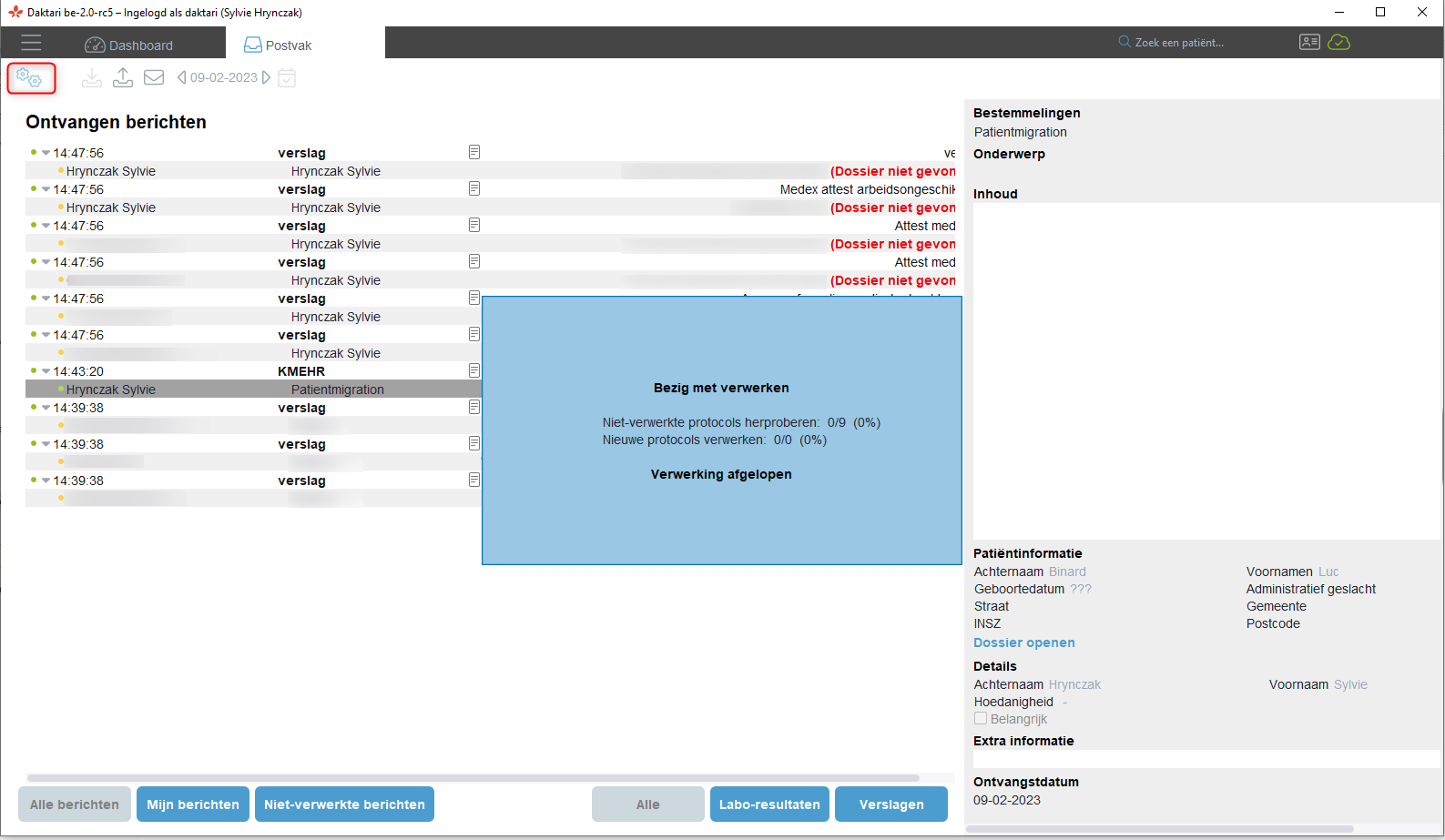Click the eID card reader icon
Screen dimensions: 1445x840
[1309, 42]
